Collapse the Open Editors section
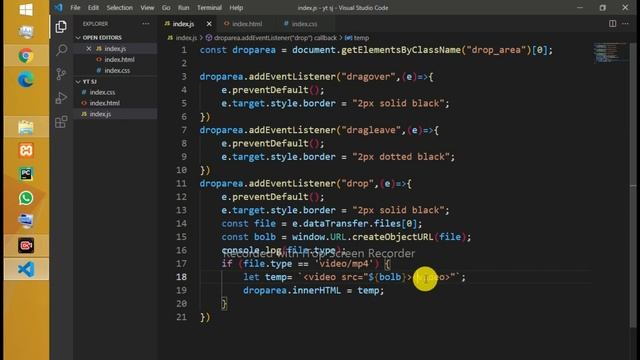Image resolution: width=640 pixels, height=360 pixels. coord(102,38)
